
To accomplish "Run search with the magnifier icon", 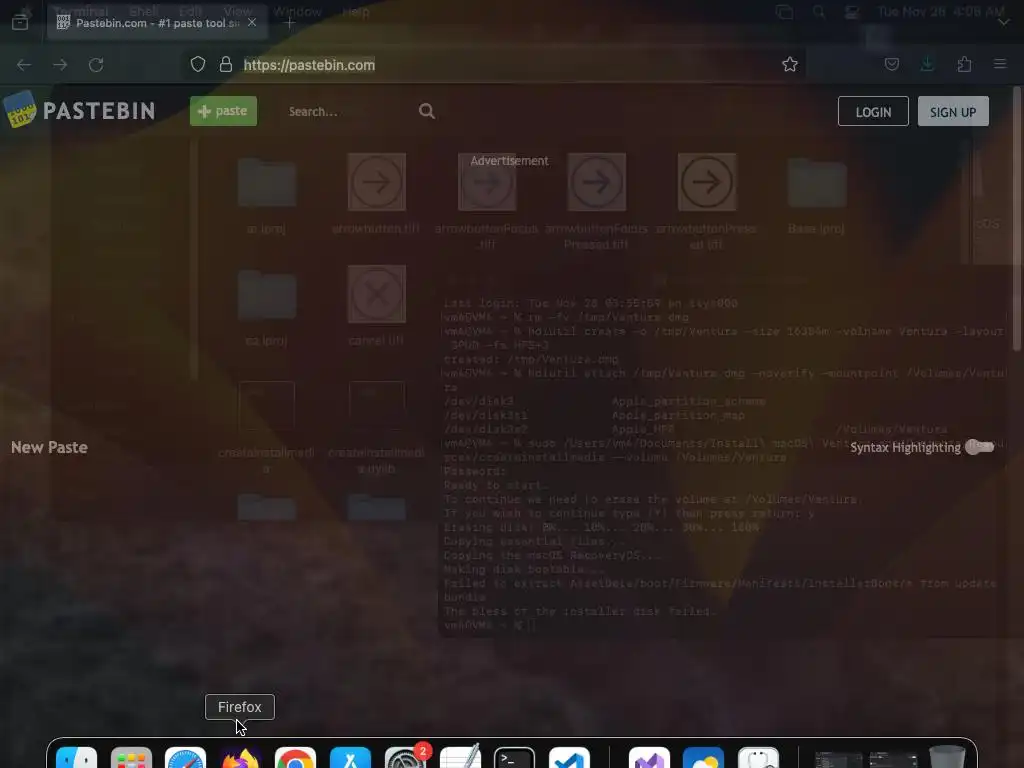I will coord(426,111).
